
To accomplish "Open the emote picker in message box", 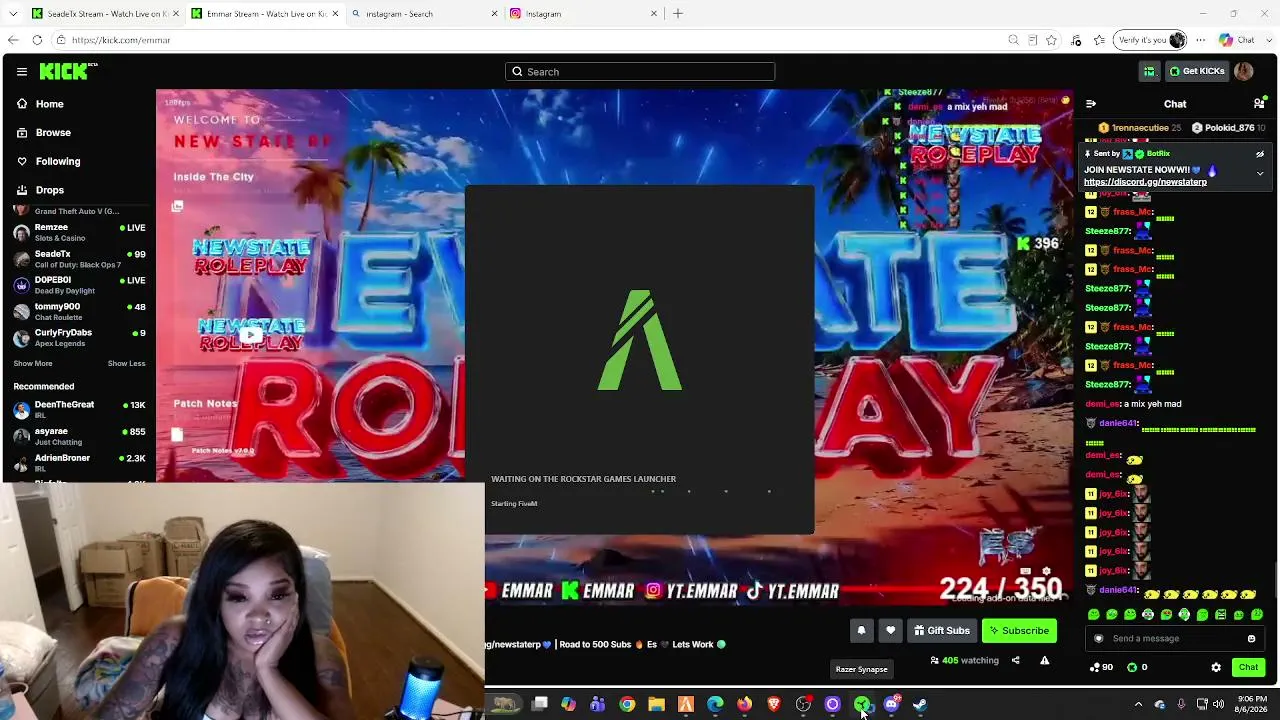I will point(1251,639).
